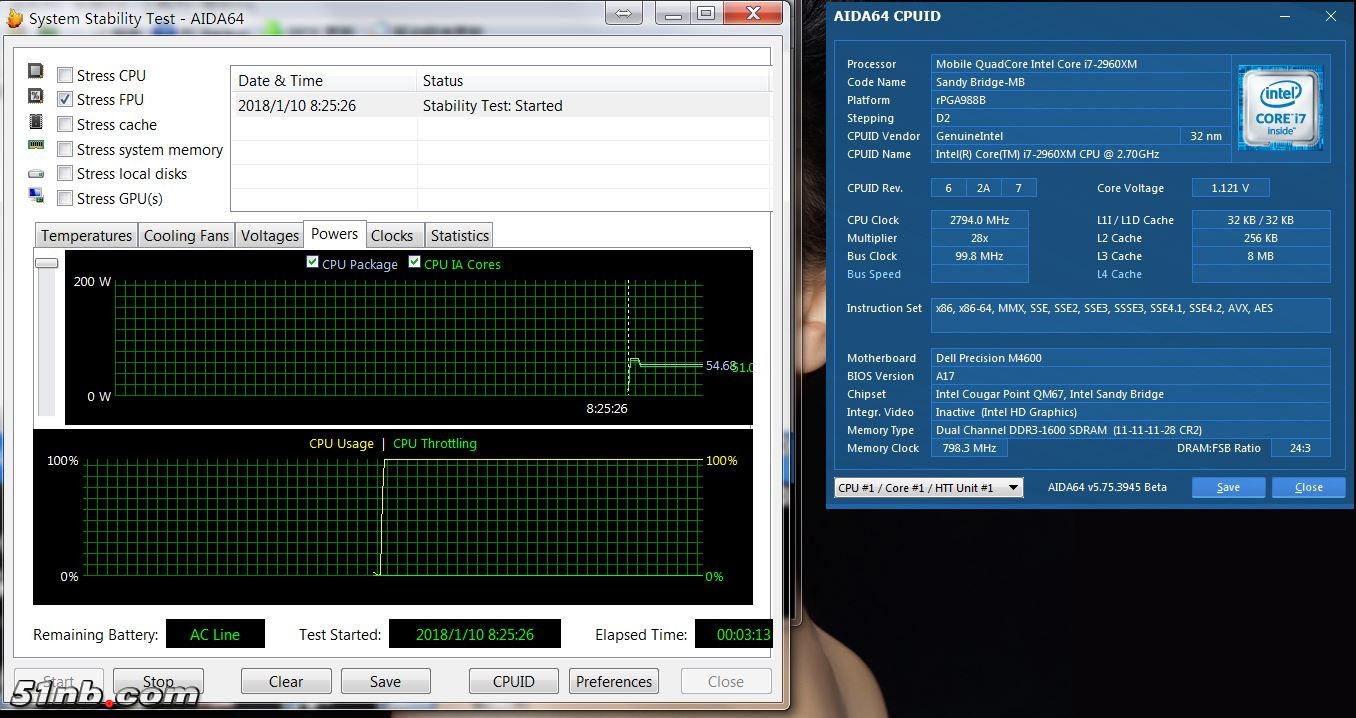Click Save in the AIDA64 CPUID window
This screenshot has width=1356, height=718.
[x=1229, y=488]
